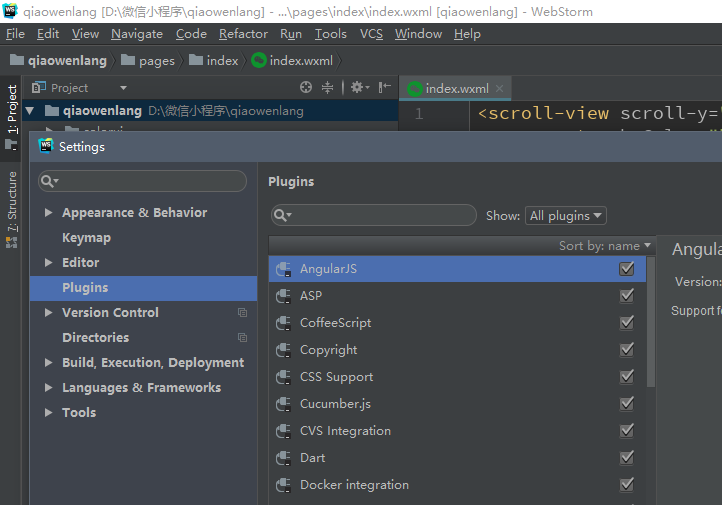
Task: Select the Directories settings category
Action: pos(96,337)
